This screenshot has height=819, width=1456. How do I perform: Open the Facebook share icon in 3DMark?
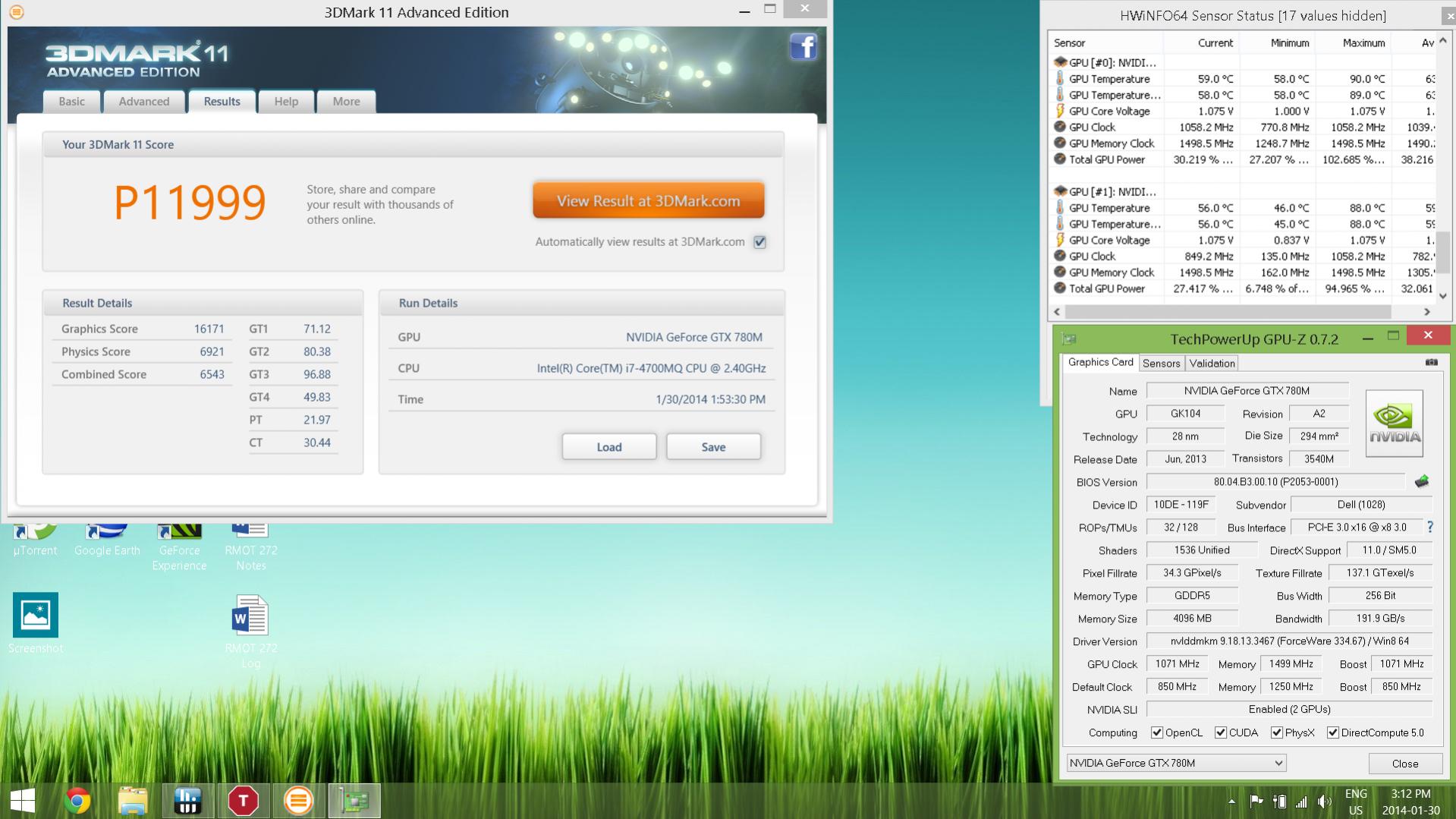803,47
